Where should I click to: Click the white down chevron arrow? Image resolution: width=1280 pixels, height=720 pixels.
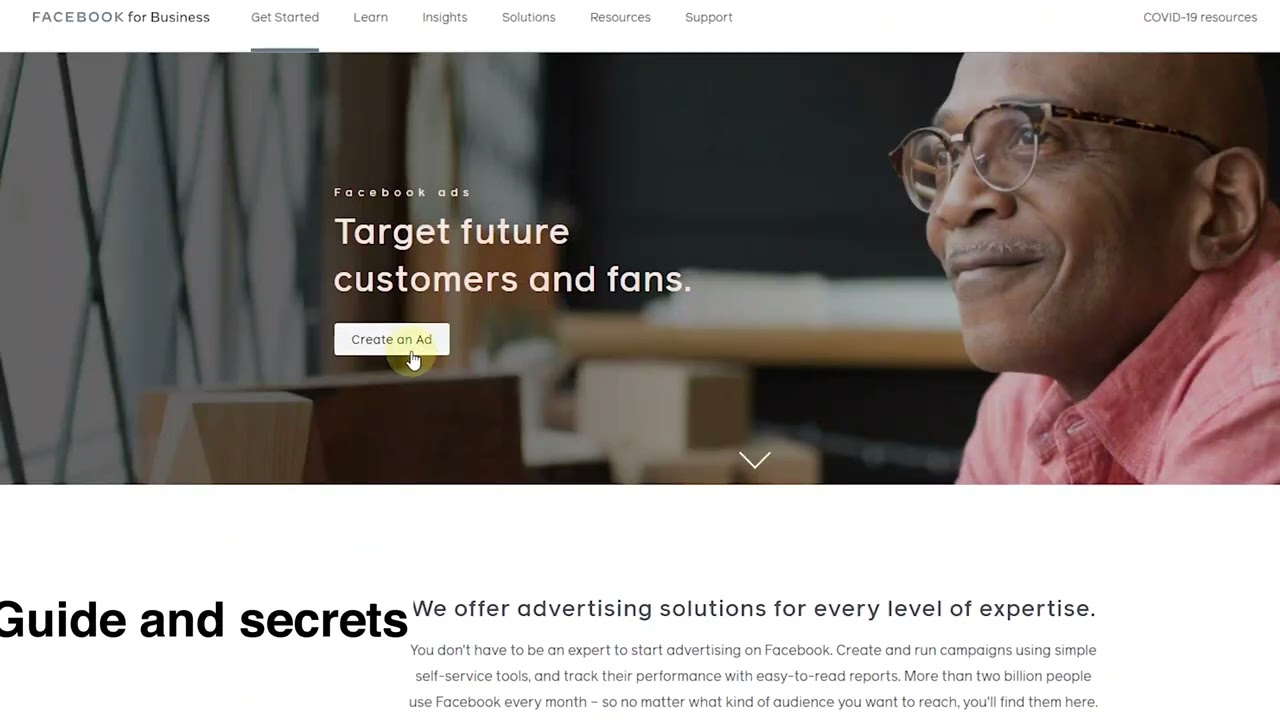click(x=755, y=459)
